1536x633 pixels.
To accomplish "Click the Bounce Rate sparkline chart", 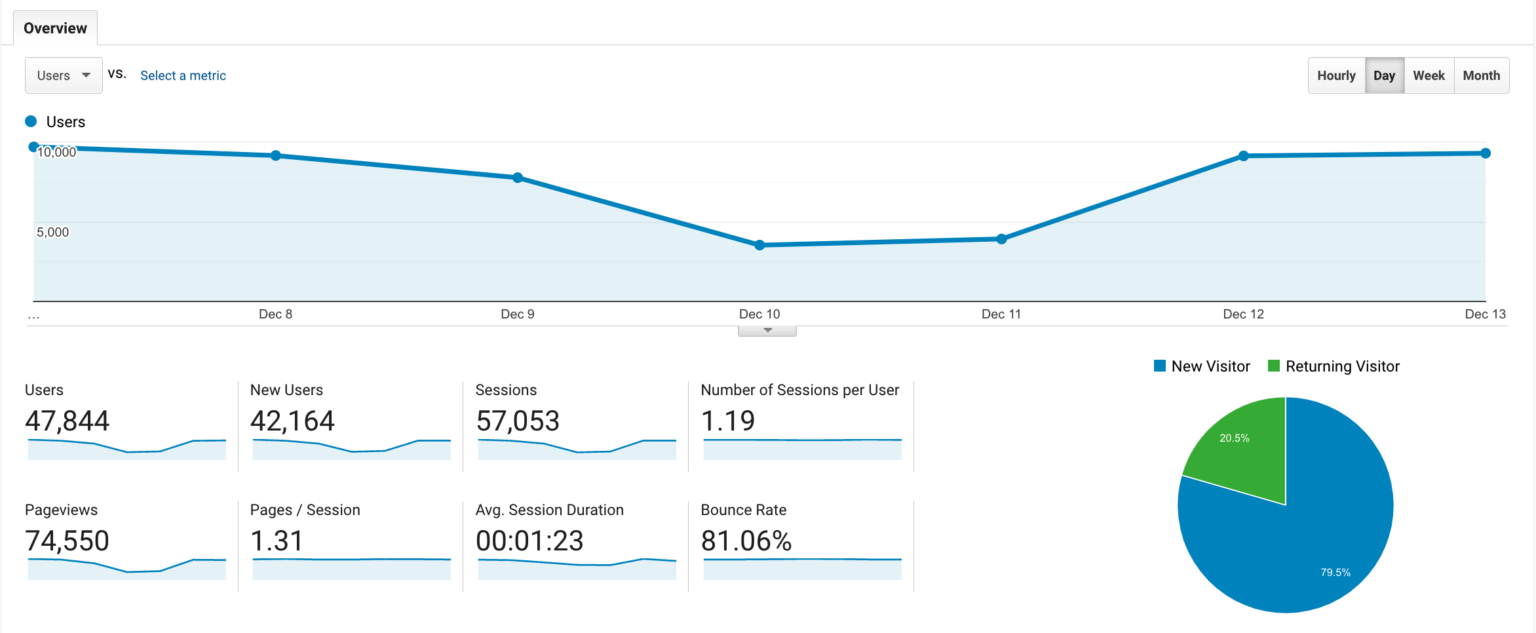I will pyautogui.click(x=802, y=567).
